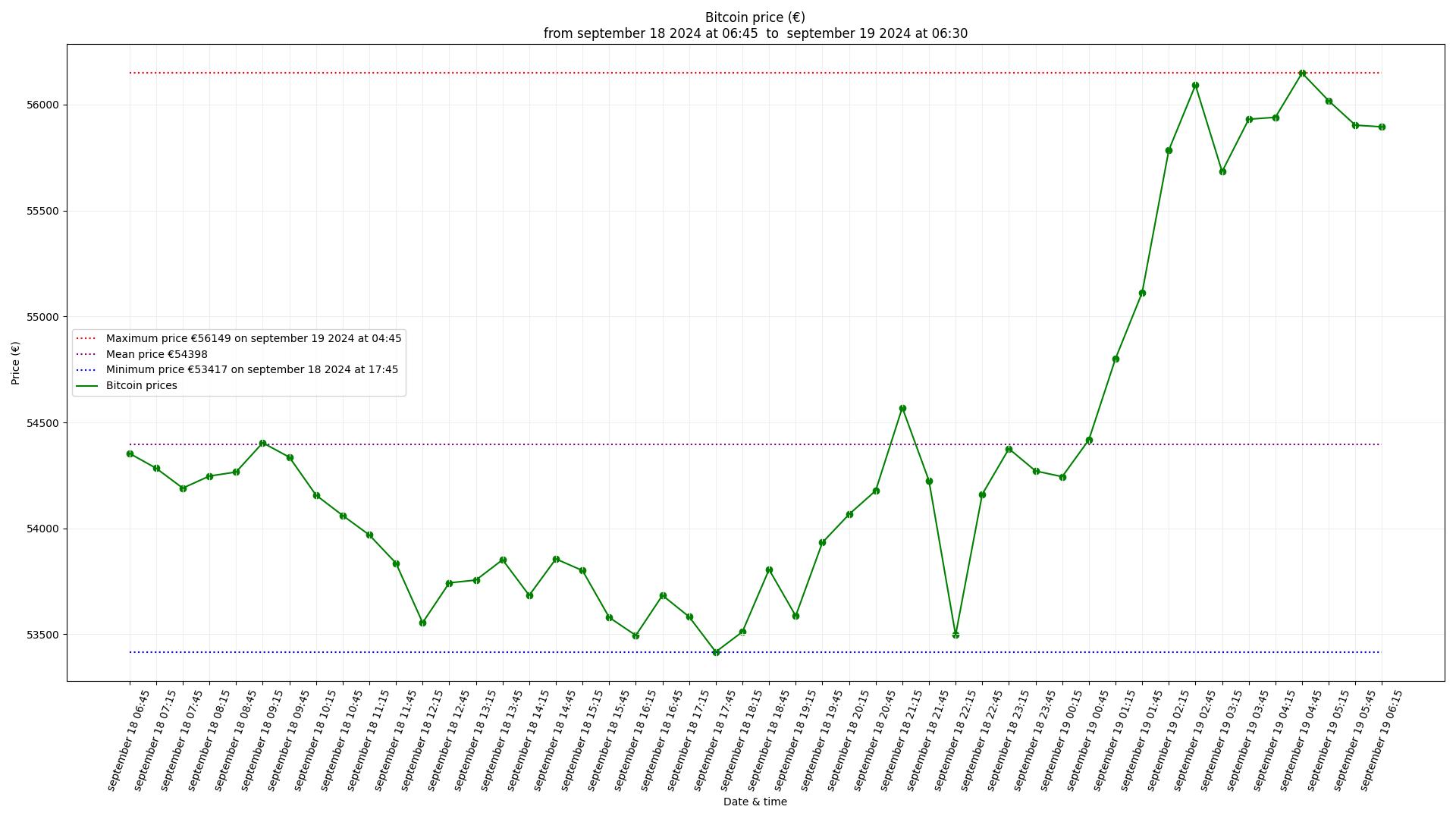The width and height of the screenshot is (1456, 819).
Task: Click the 54000 y-axis tick label
Action: tap(42, 529)
